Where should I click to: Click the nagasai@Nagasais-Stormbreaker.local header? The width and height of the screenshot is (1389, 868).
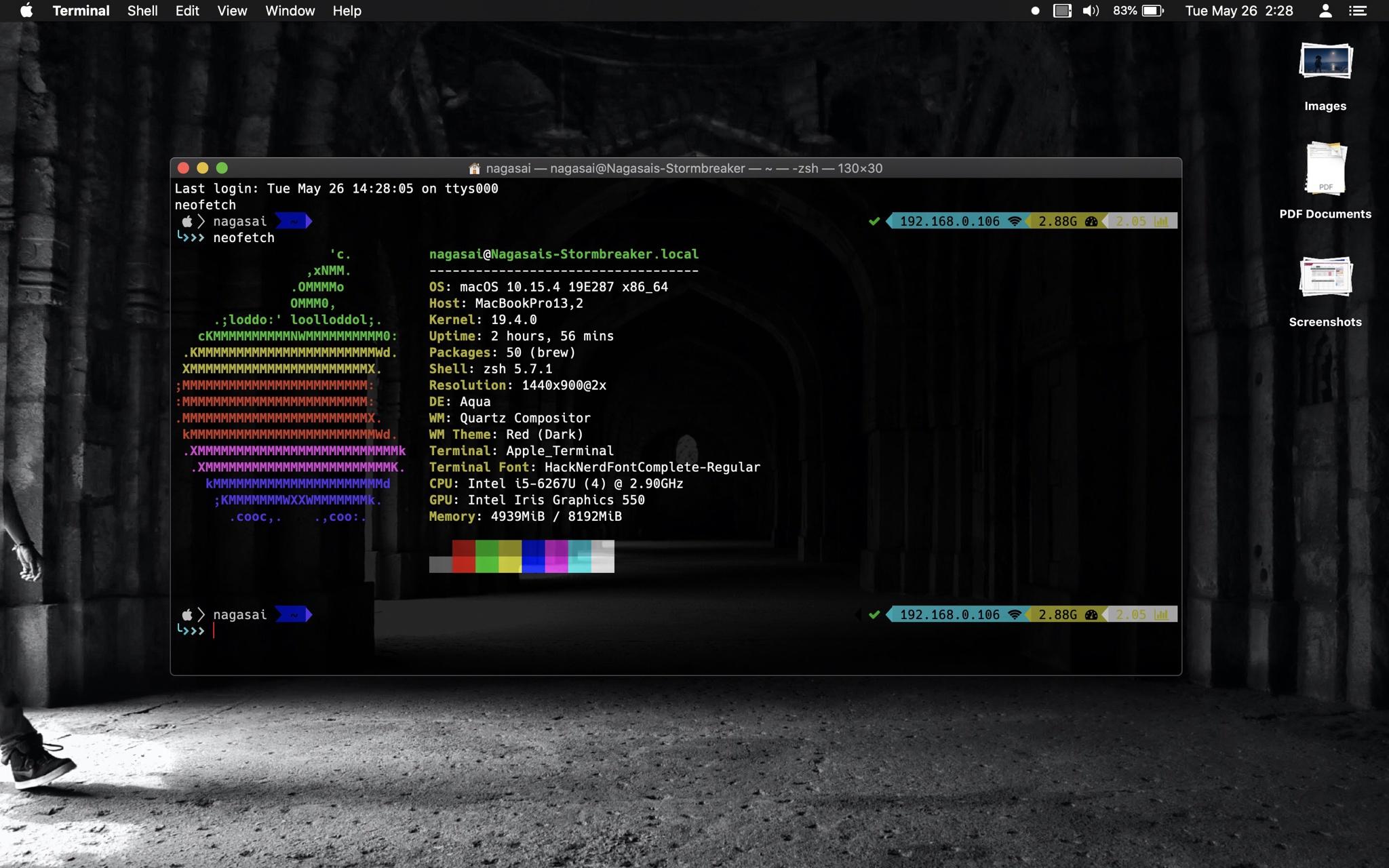(x=564, y=254)
